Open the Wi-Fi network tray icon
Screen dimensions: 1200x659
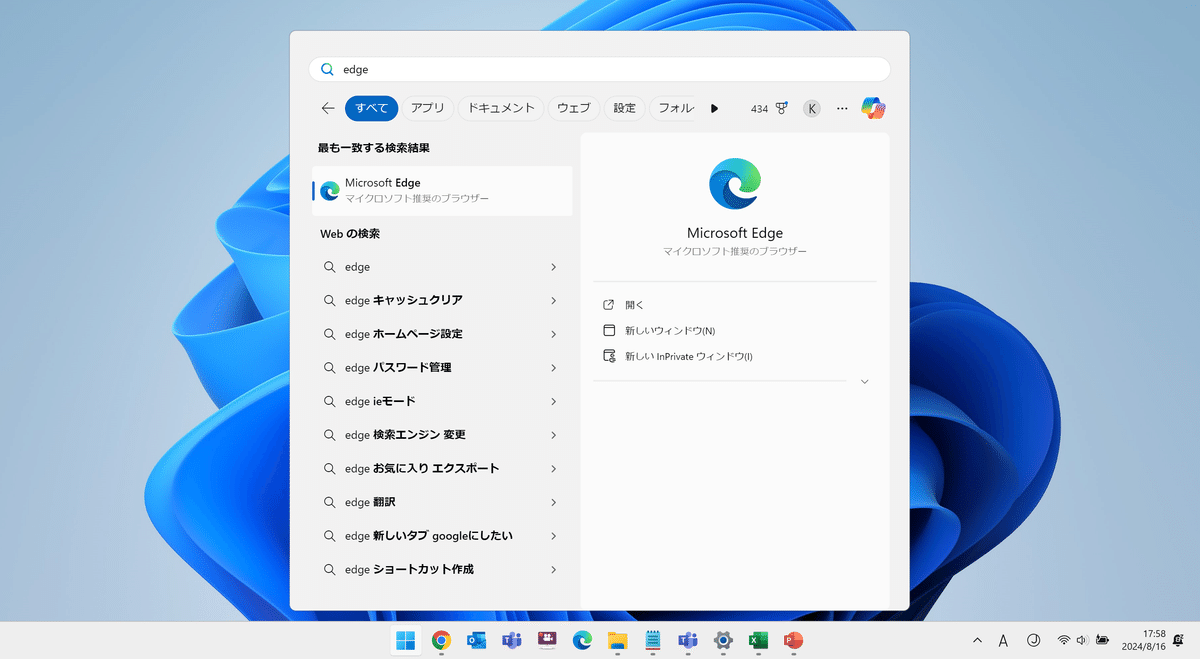point(1064,640)
